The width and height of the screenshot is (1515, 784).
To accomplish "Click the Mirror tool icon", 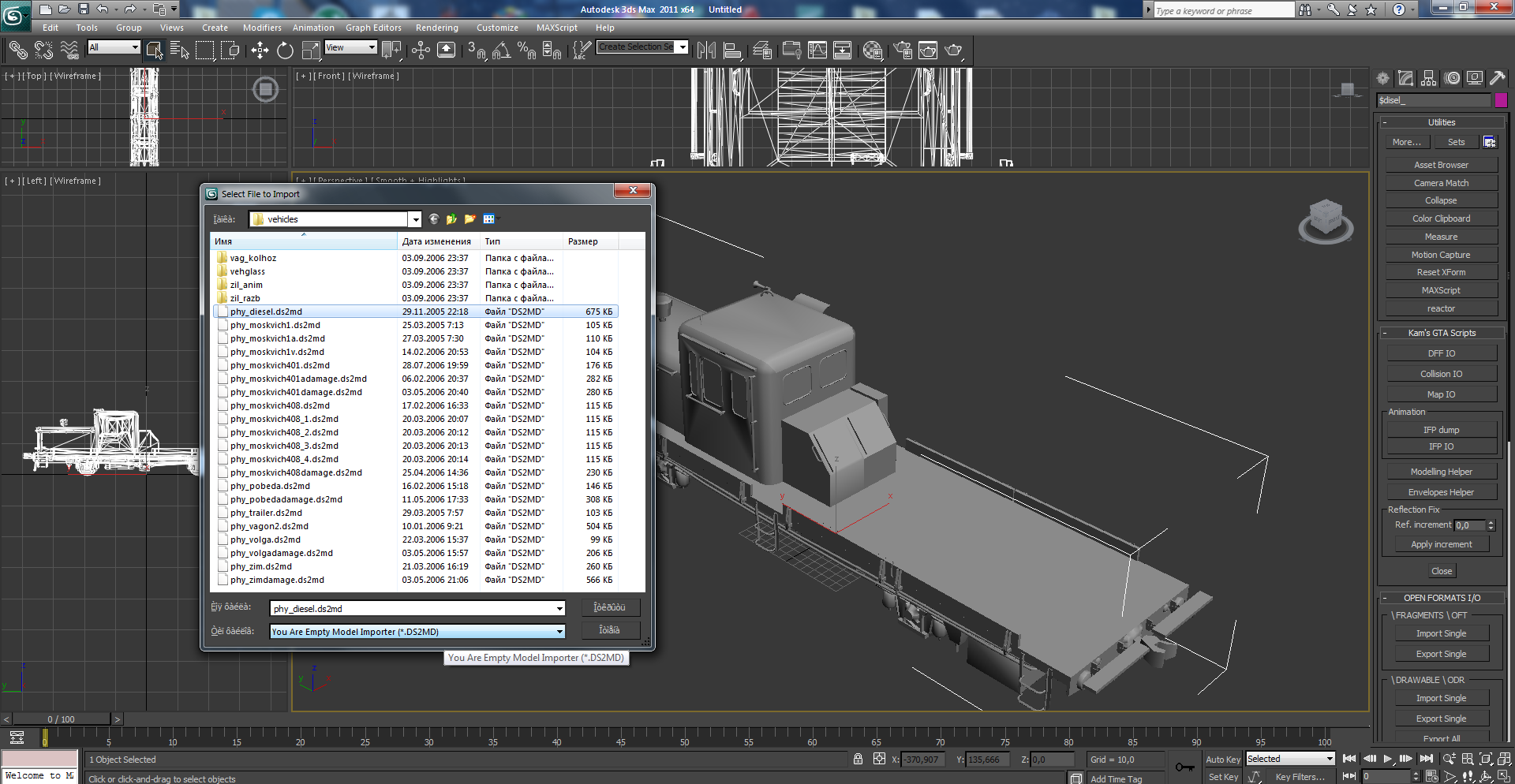I will 706,51.
